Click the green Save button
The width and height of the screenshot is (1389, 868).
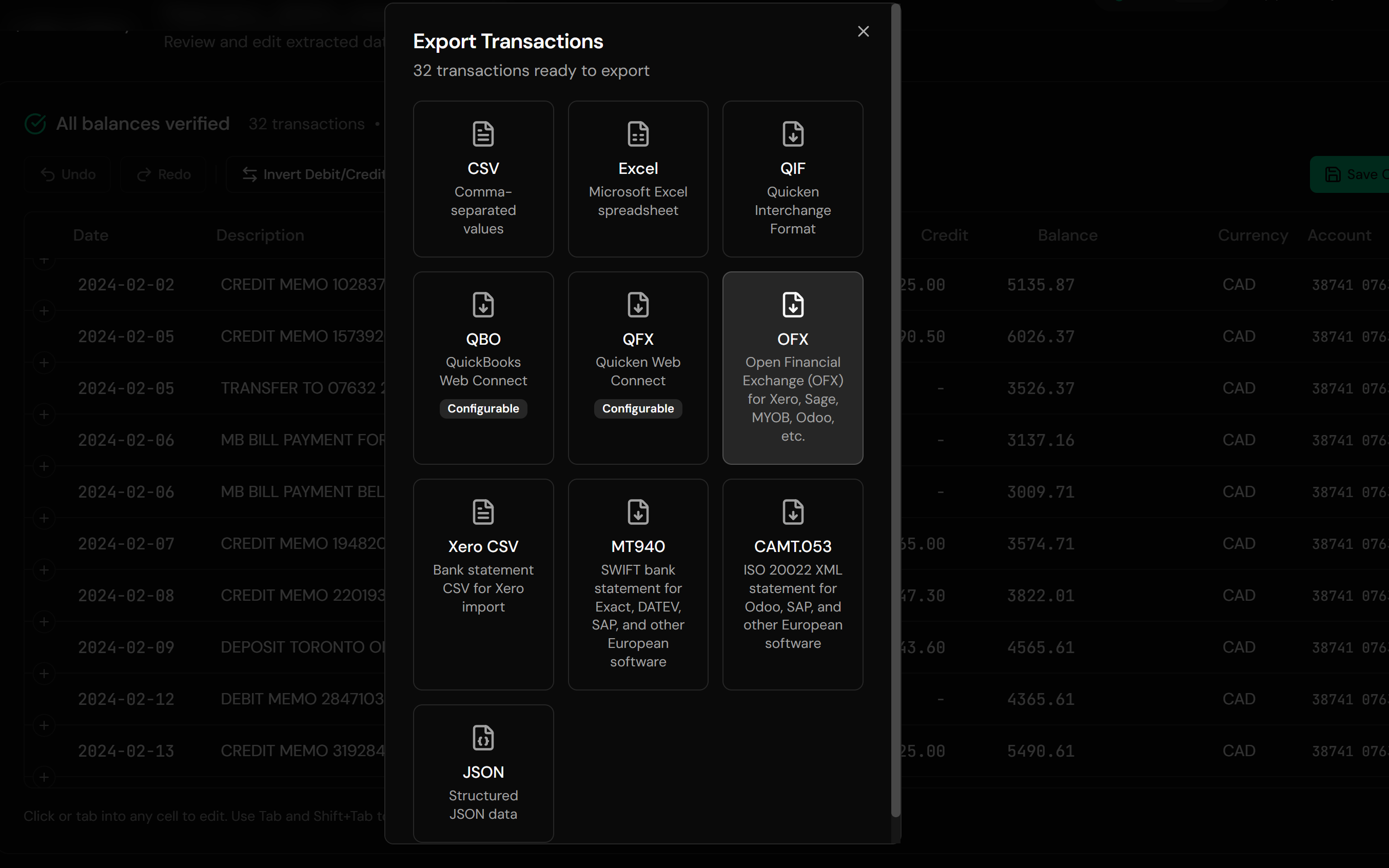[1349, 174]
